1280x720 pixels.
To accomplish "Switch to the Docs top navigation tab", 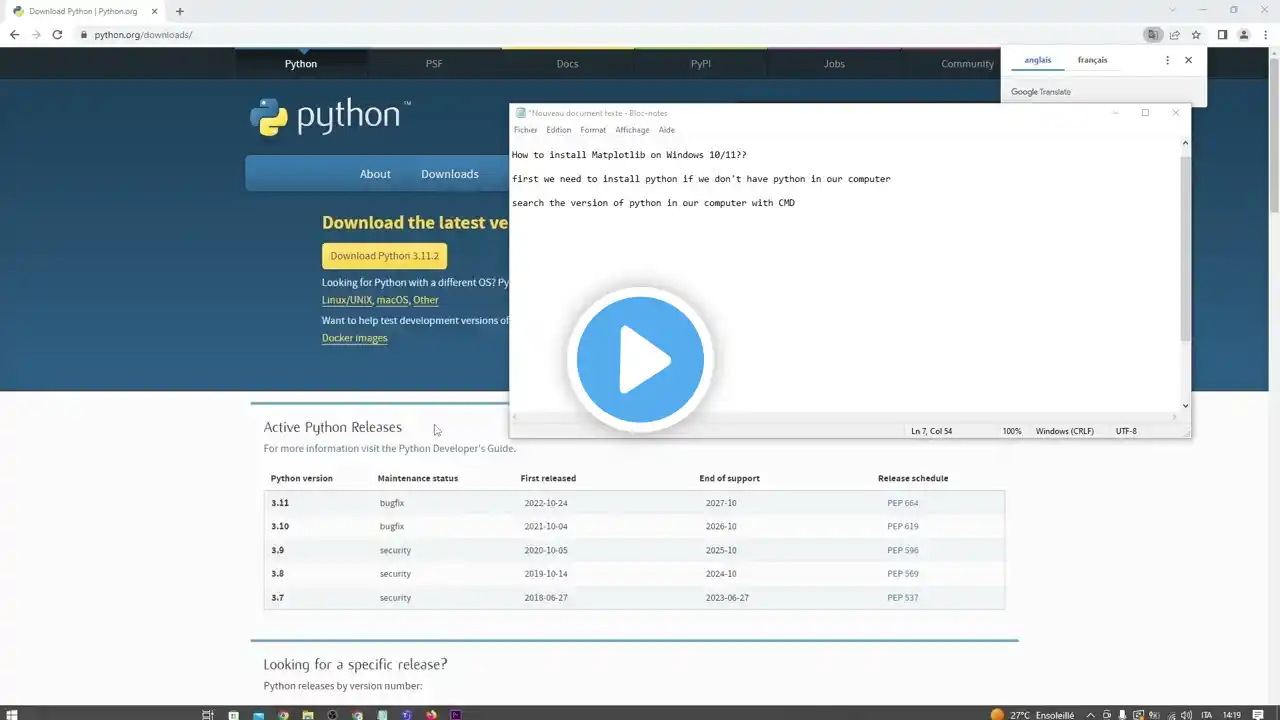I will pos(567,64).
